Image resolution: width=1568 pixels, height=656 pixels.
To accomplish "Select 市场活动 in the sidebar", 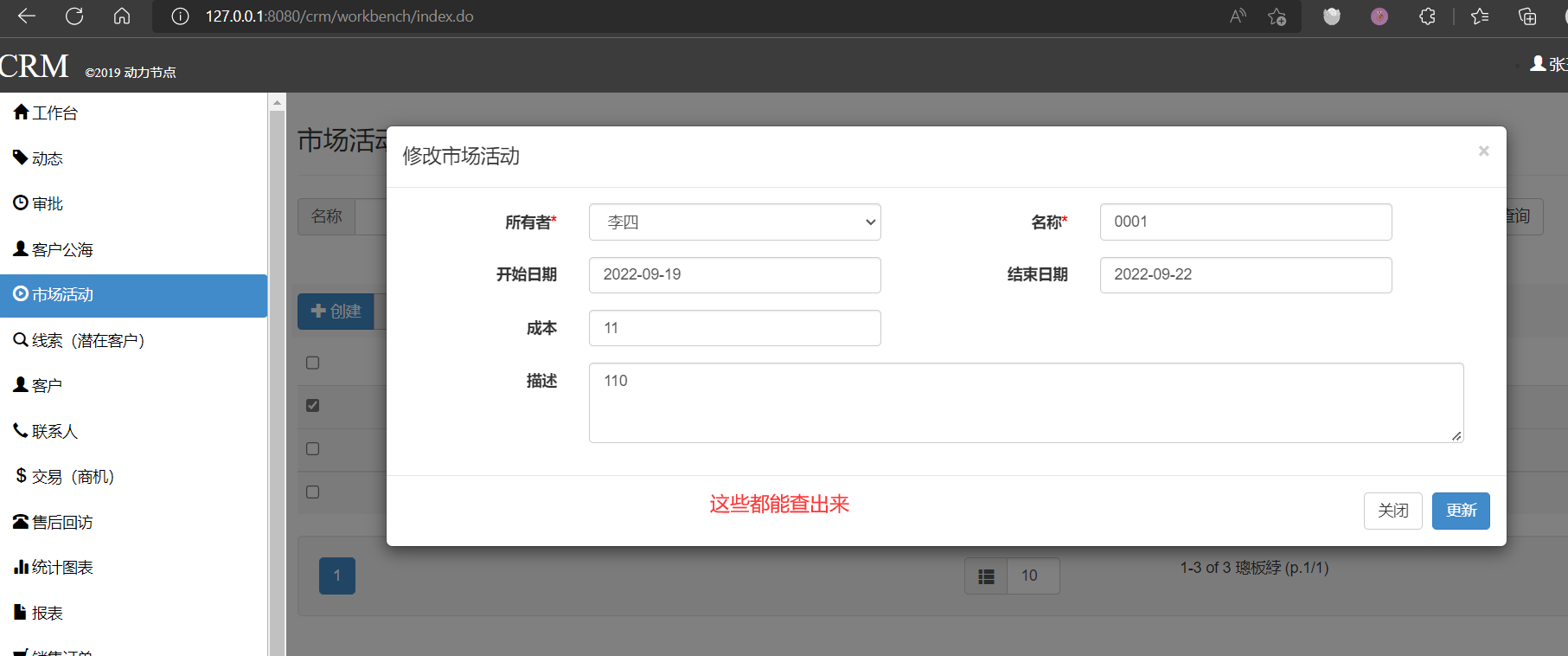I will [133, 295].
